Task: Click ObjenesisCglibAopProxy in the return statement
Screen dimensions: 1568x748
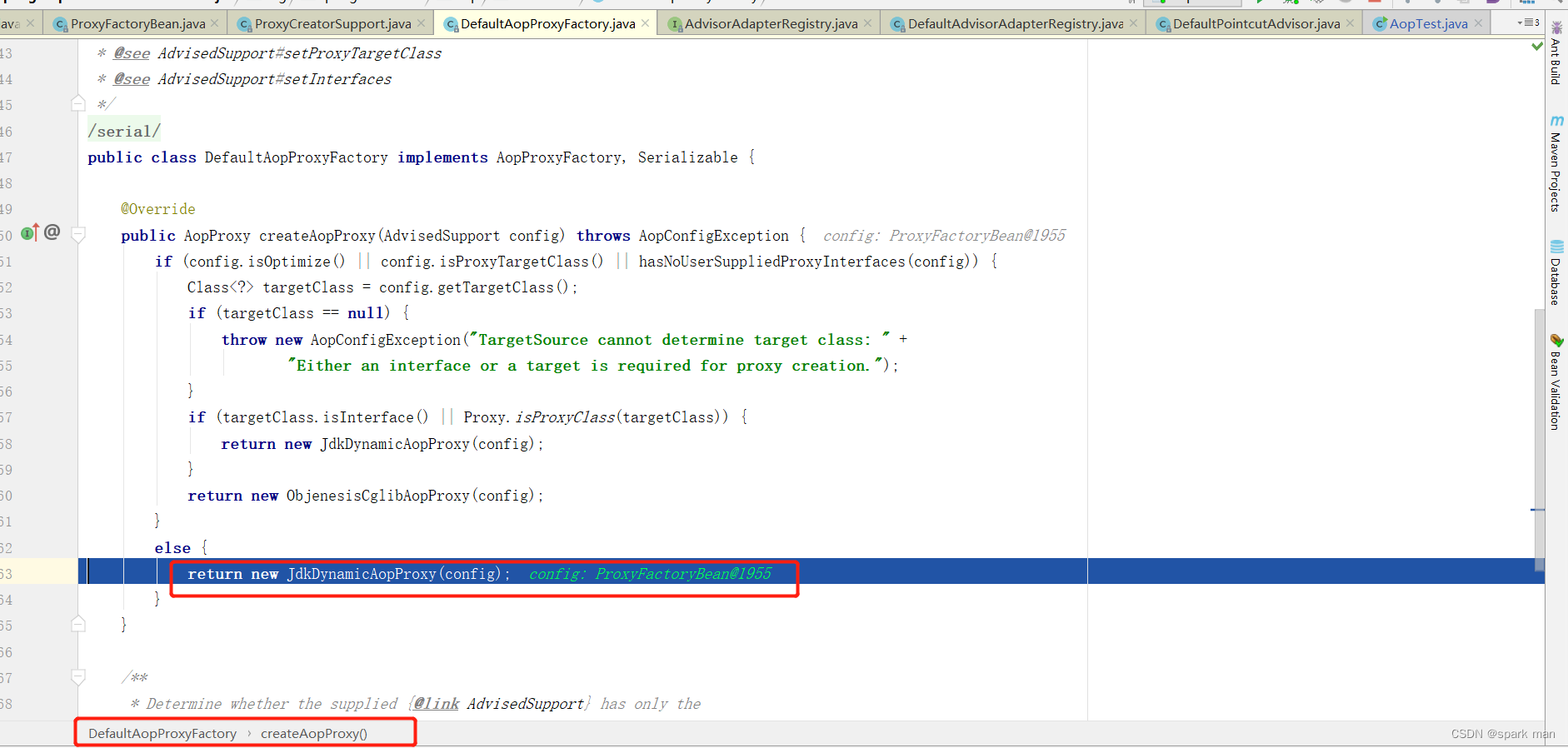Action: click(378, 496)
